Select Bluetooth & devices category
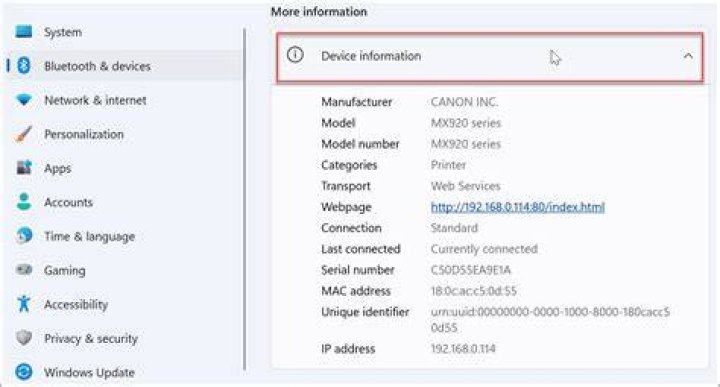Screen dimensions: 720x387 (x=97, y=66)
